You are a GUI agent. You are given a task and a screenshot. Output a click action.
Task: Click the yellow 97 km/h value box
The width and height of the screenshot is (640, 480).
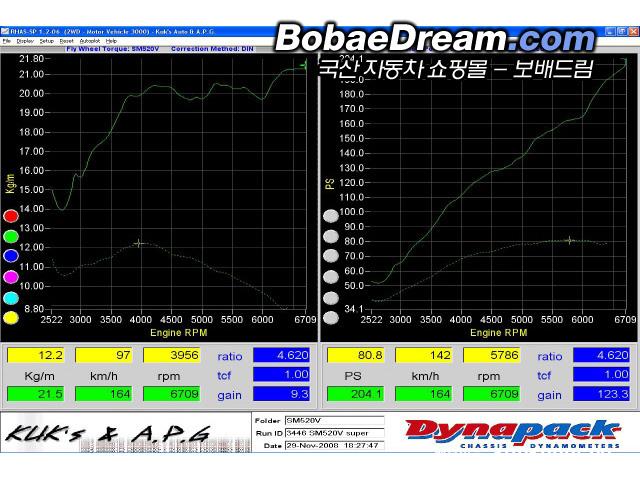[103, 355]
